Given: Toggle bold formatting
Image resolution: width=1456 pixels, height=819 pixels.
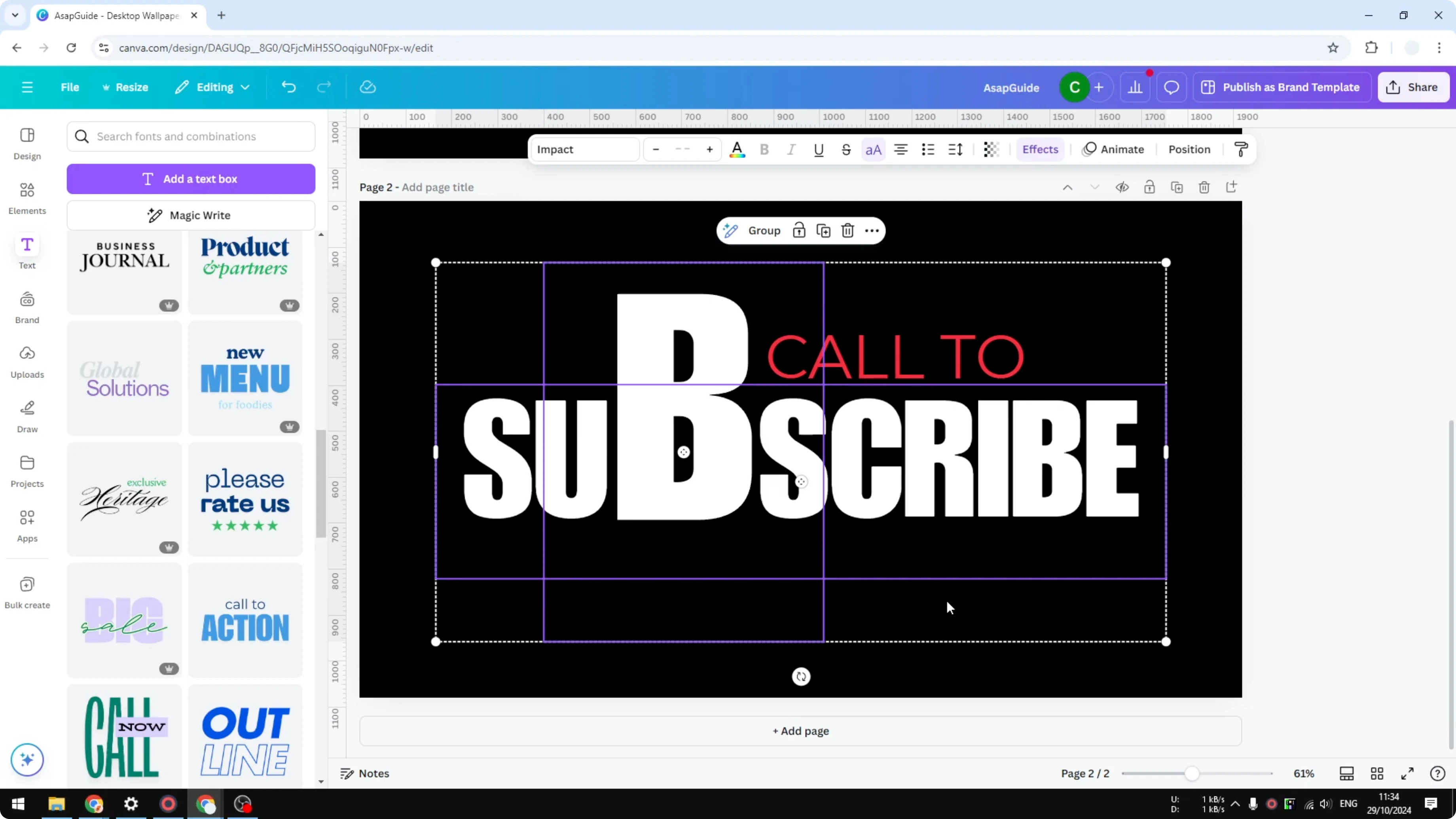Looking at the screenshot, I should (x=764, y=149).
